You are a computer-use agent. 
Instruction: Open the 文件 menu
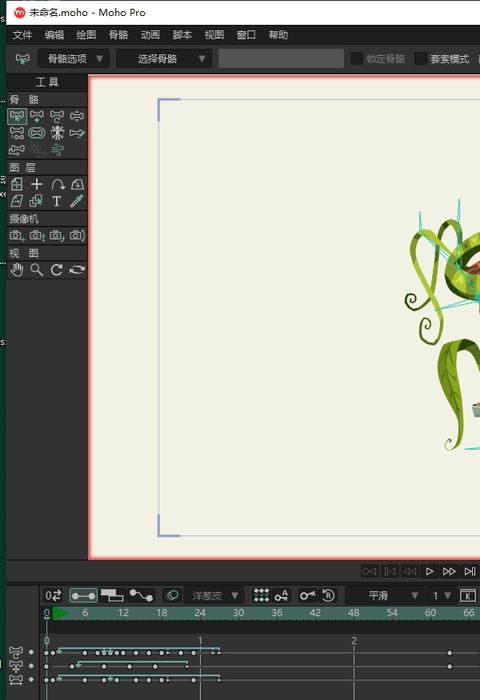(x=22, y=35)
